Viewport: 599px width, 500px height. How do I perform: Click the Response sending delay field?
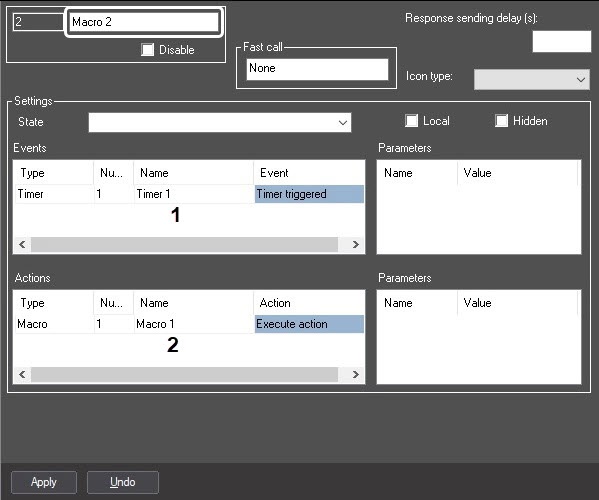(x=562, y=42)
